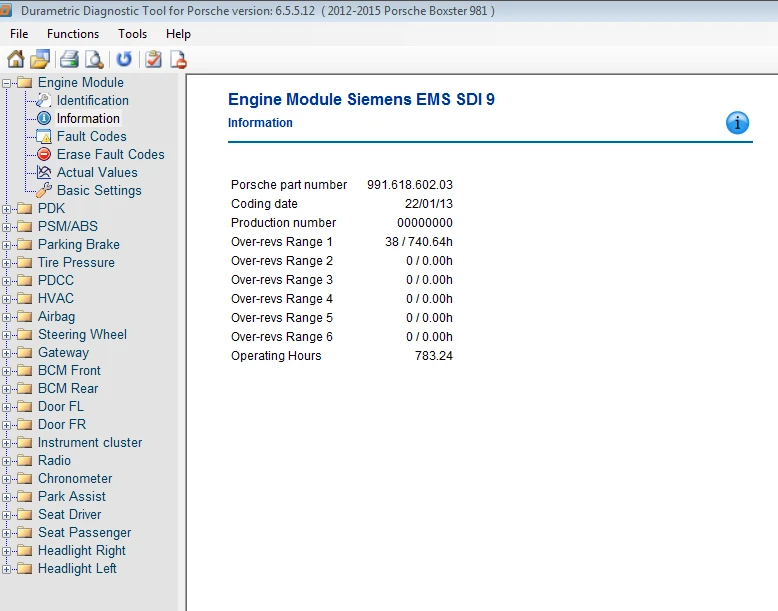Click the document with red minus icon
This screenshot has width=778, height=611.
[178, 60]
